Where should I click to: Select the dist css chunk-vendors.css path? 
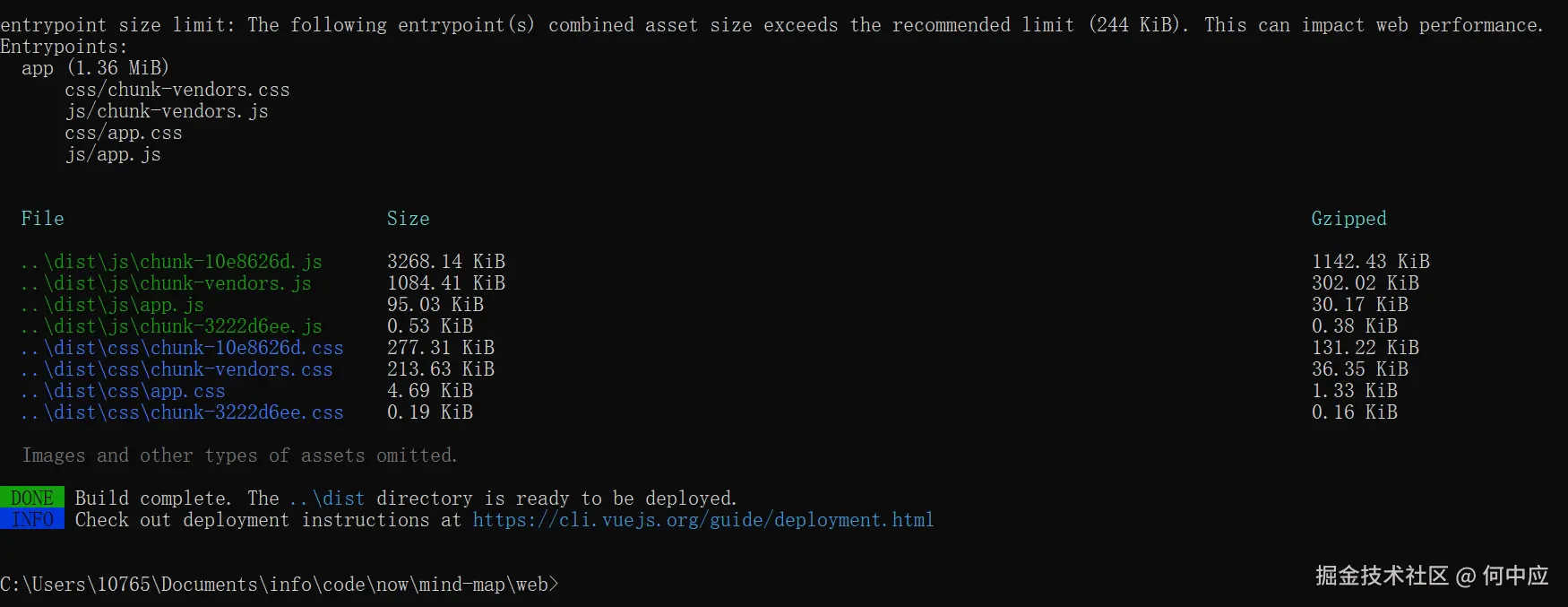(x=177, y=369)
